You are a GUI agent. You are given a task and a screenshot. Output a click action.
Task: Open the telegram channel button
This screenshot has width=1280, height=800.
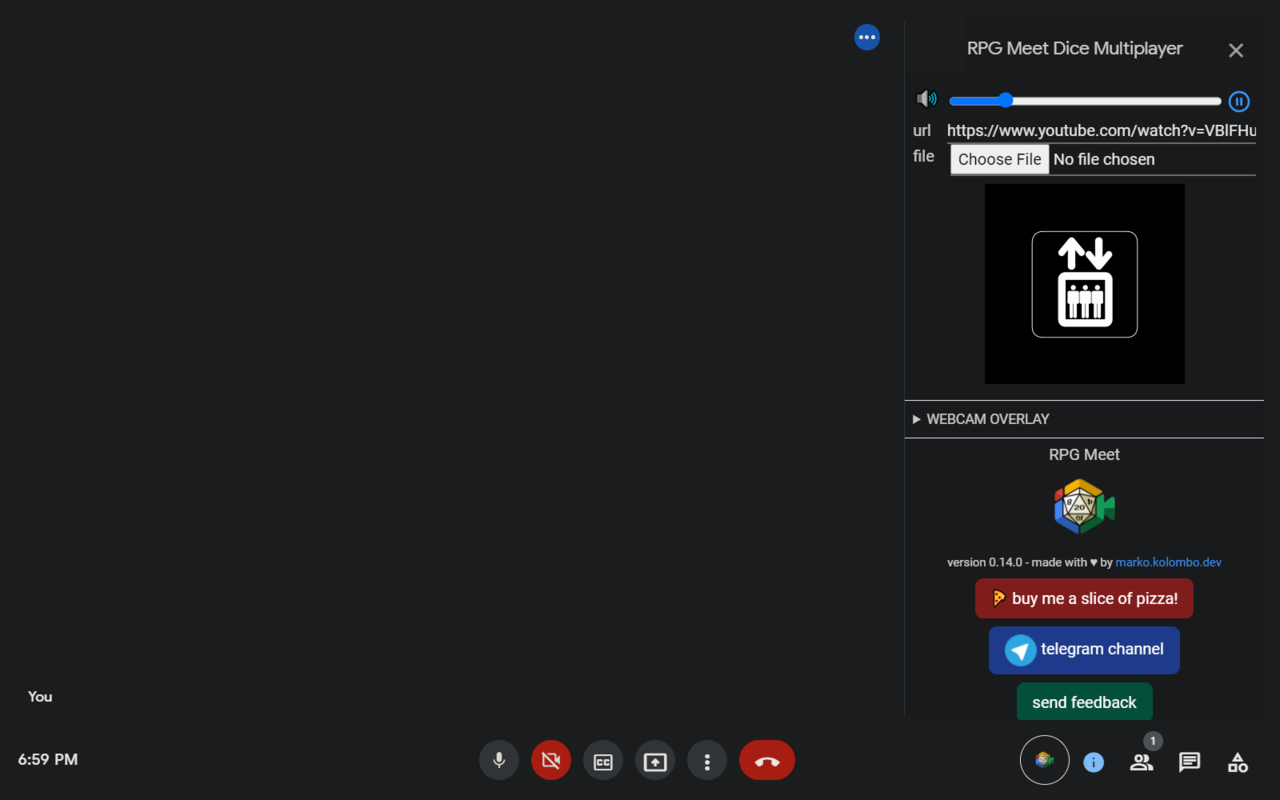1084,650
